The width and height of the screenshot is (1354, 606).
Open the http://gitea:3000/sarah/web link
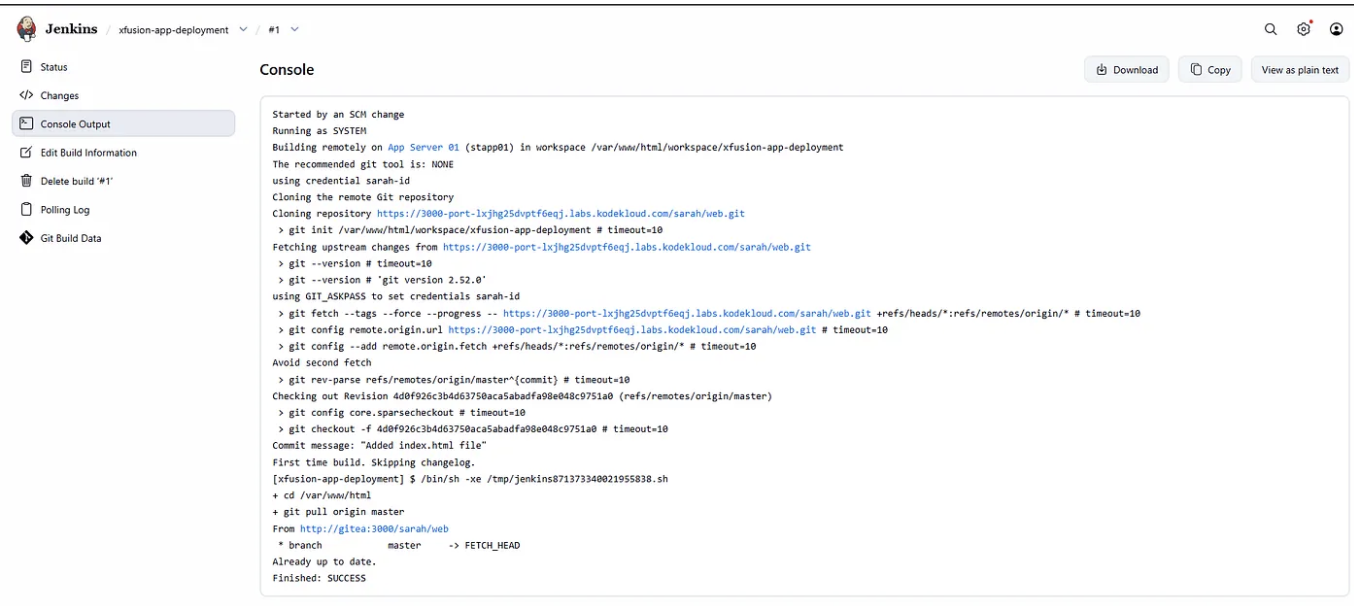[374, 528]
